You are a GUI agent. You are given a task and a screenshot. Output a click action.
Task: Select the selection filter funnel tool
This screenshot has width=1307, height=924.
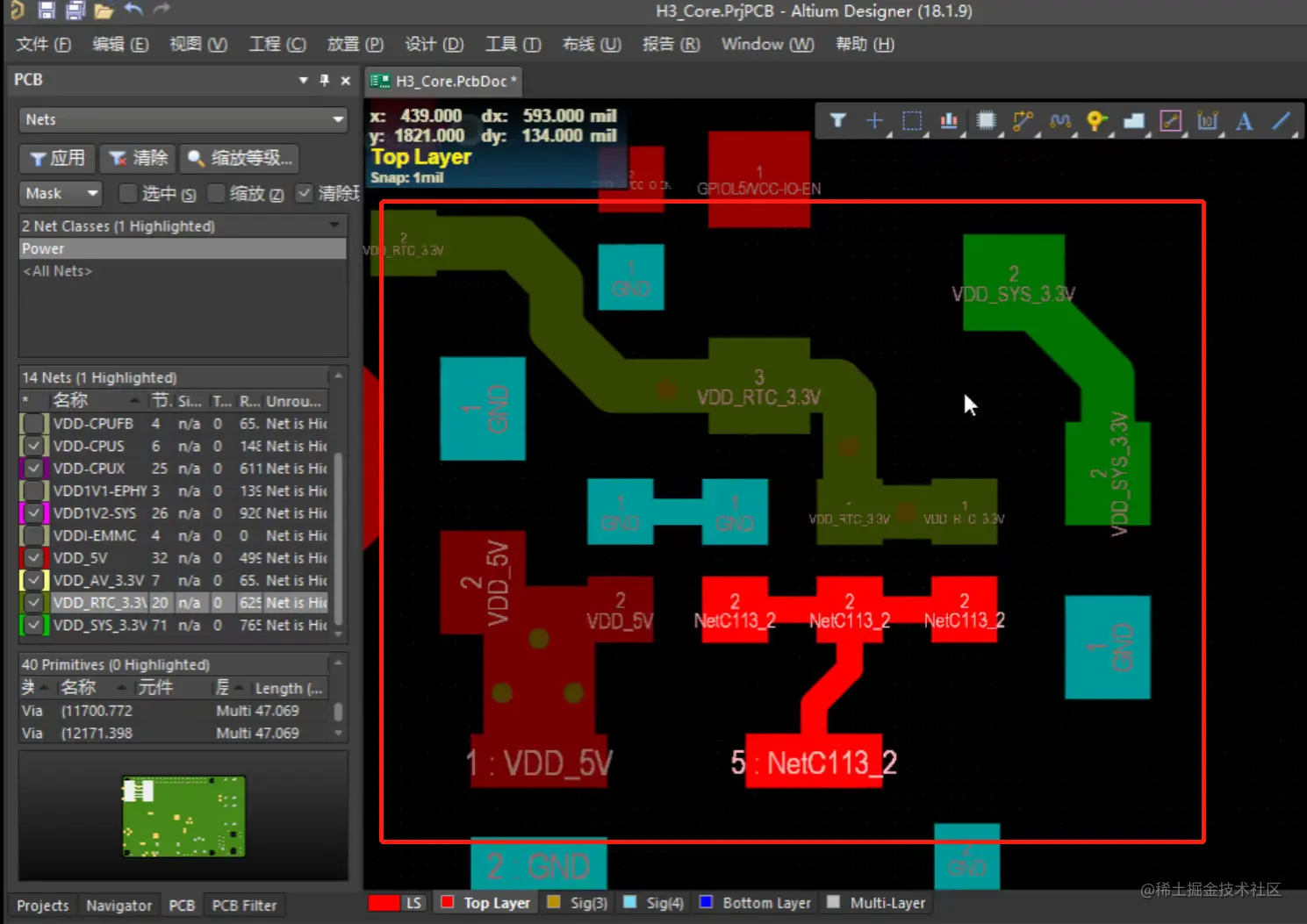(837, 121)
